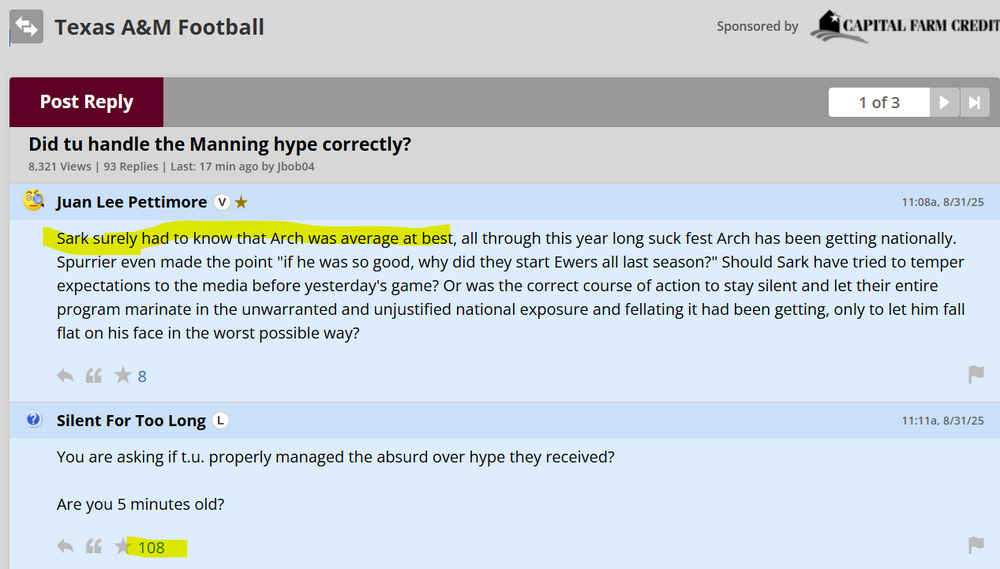Quote Silent For Too Long's post
The height and width of the screenshot is (569, 1000).
coord(94,546)
